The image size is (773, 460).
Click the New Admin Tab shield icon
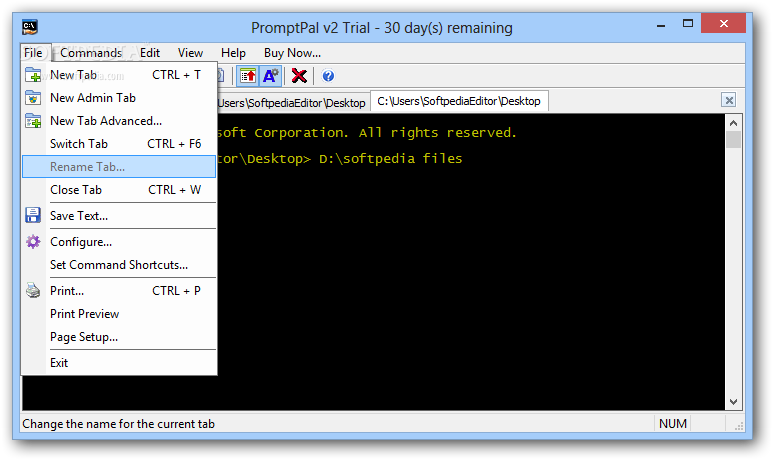33,98
